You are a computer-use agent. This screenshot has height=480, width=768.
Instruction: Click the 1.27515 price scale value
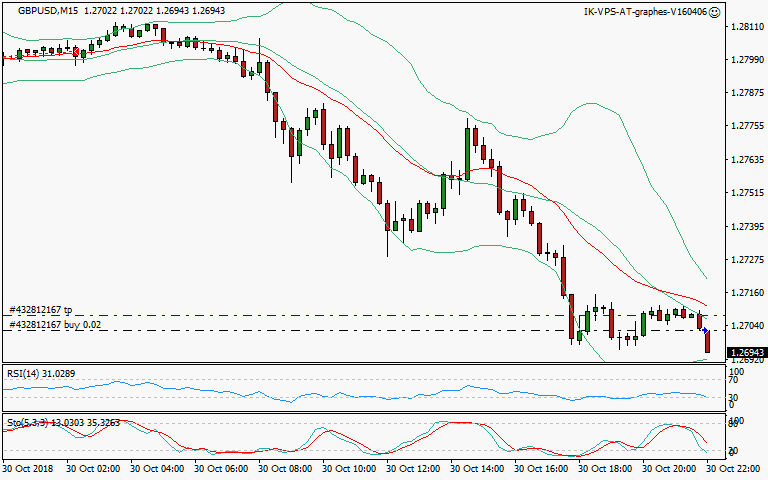coord(747,193)
